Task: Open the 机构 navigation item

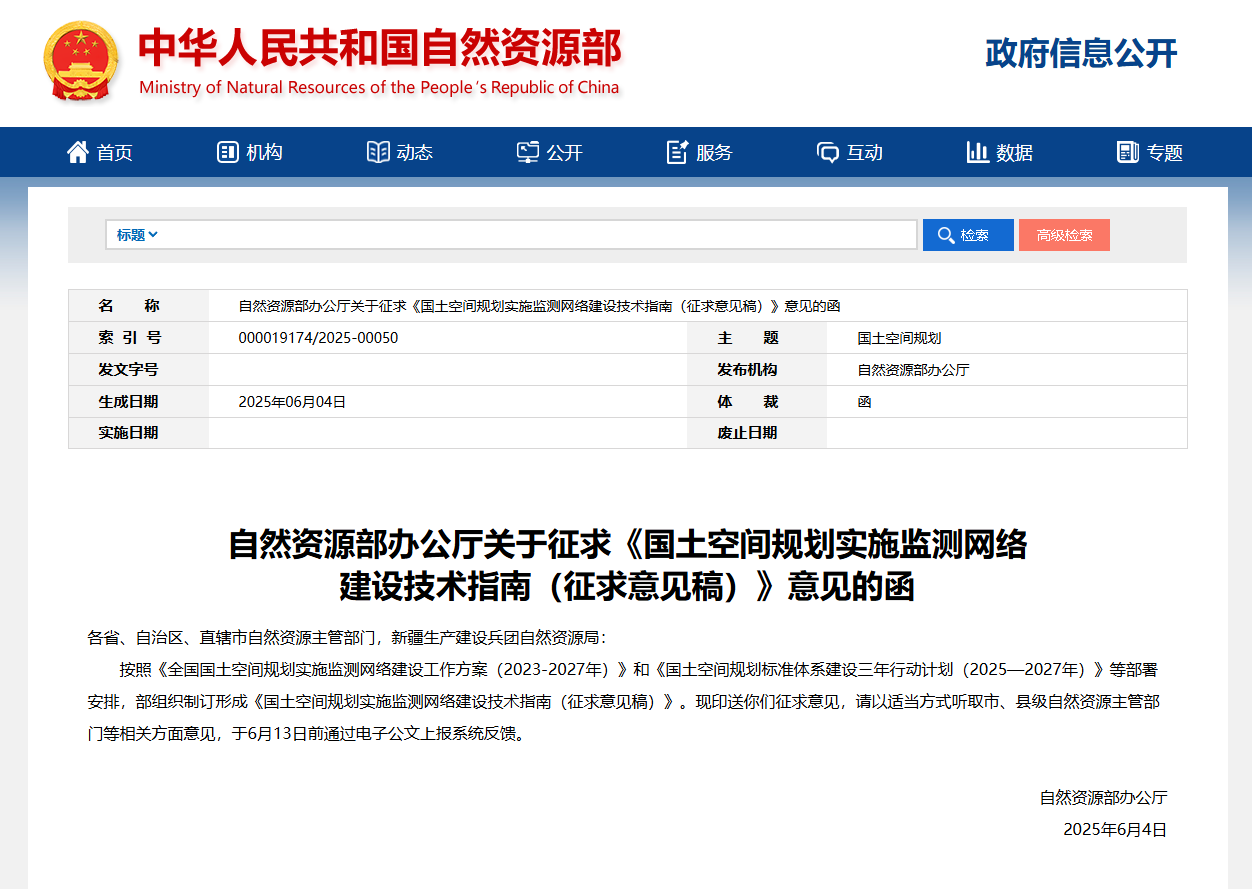Action: (x=250, y=152)
